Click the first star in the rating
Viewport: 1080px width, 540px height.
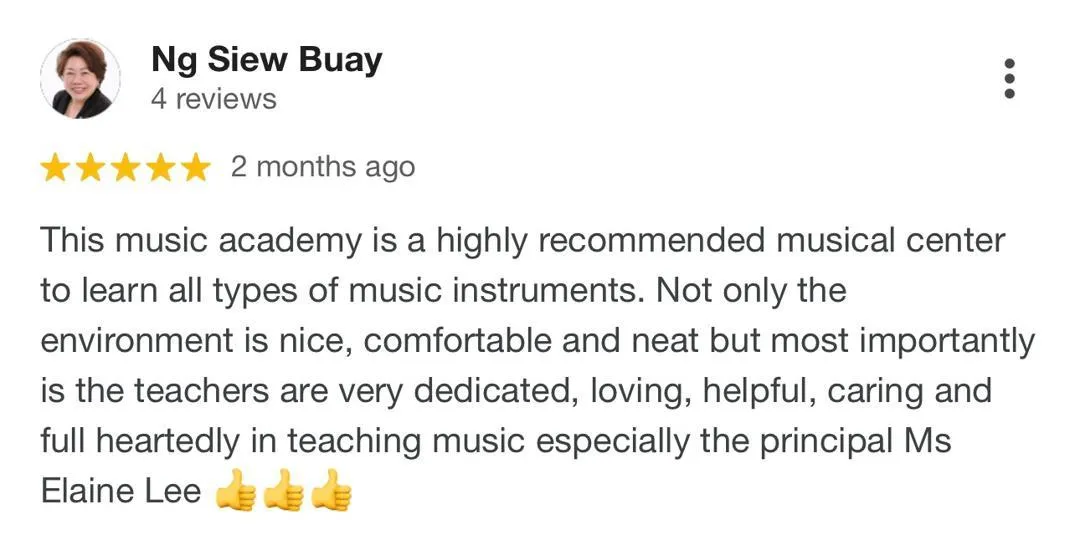(54, 168)
